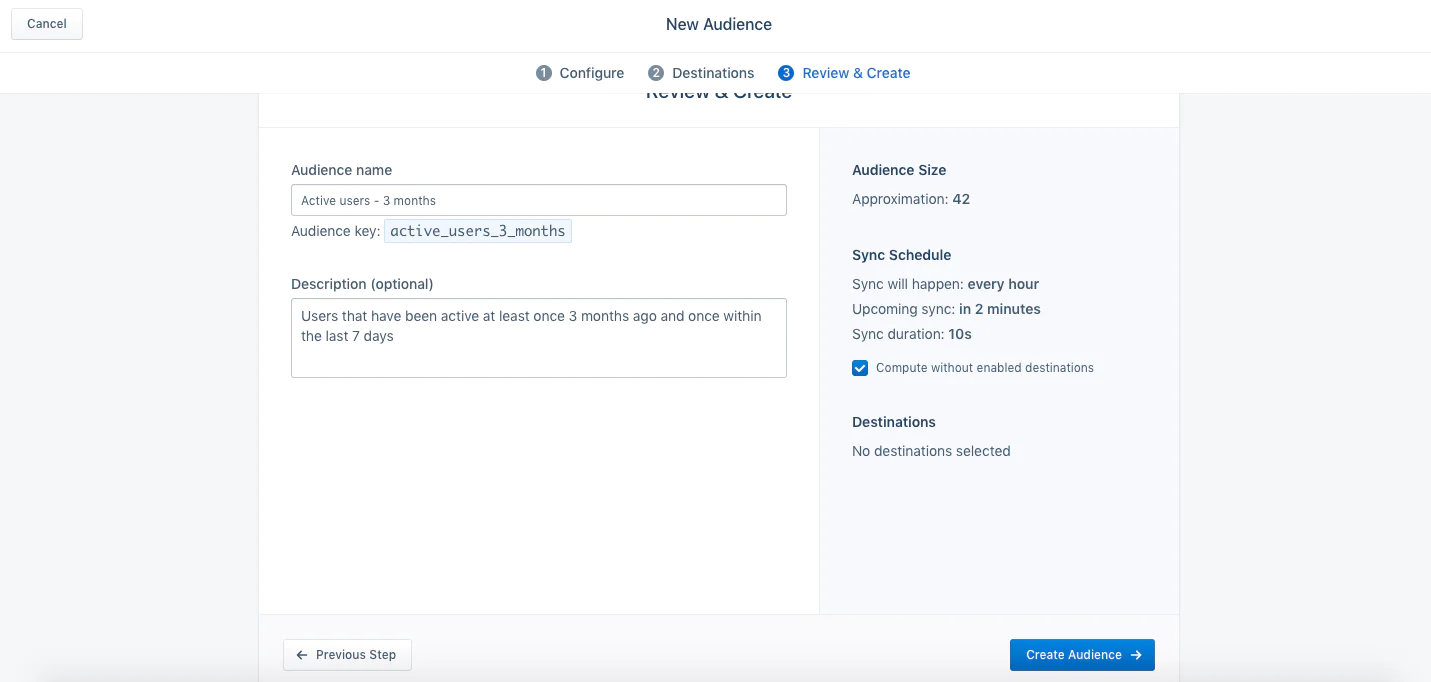Click the Sync Schedule heading
This screenshot has width=1431, height=682.
point(902,255)
